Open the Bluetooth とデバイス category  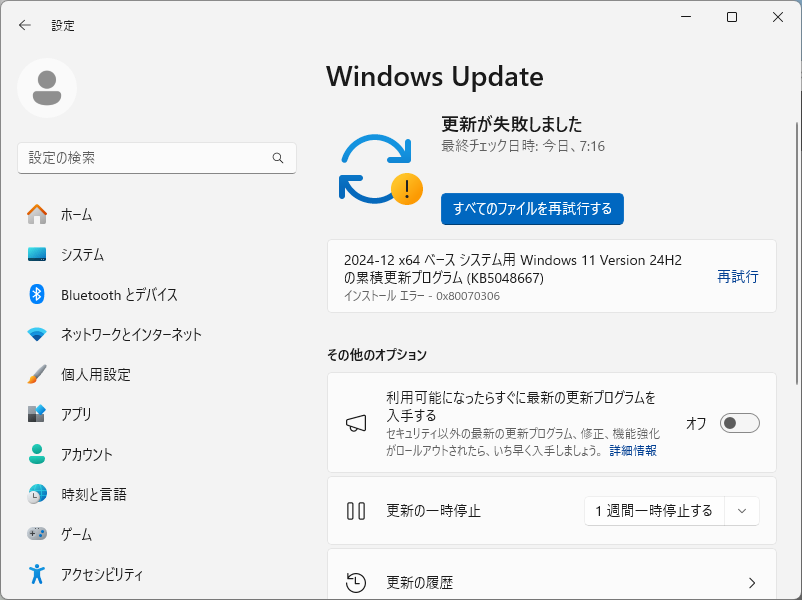(119, 295)
